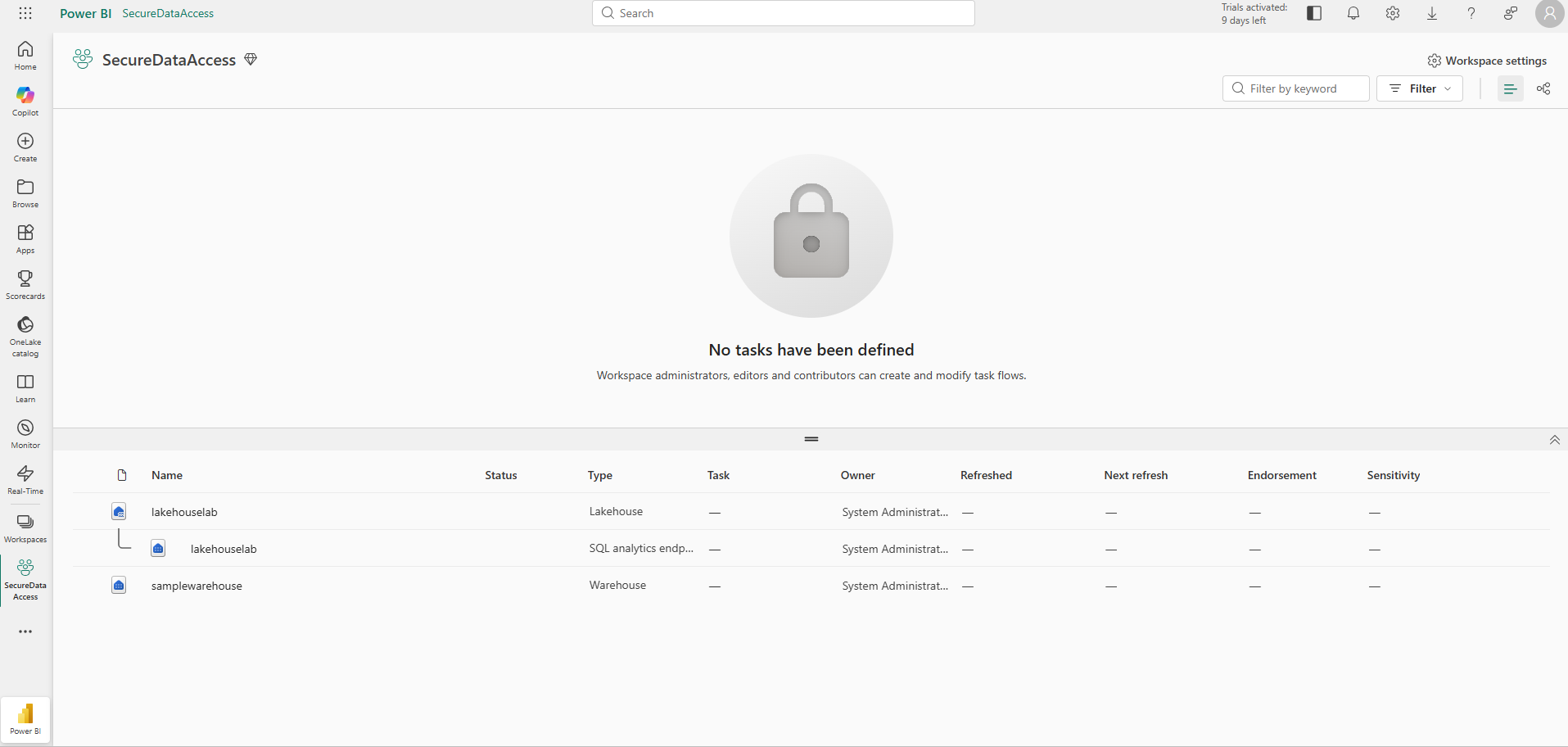Click the Task column header
This screenshot has width=1568, height=747.
[719, 475]
